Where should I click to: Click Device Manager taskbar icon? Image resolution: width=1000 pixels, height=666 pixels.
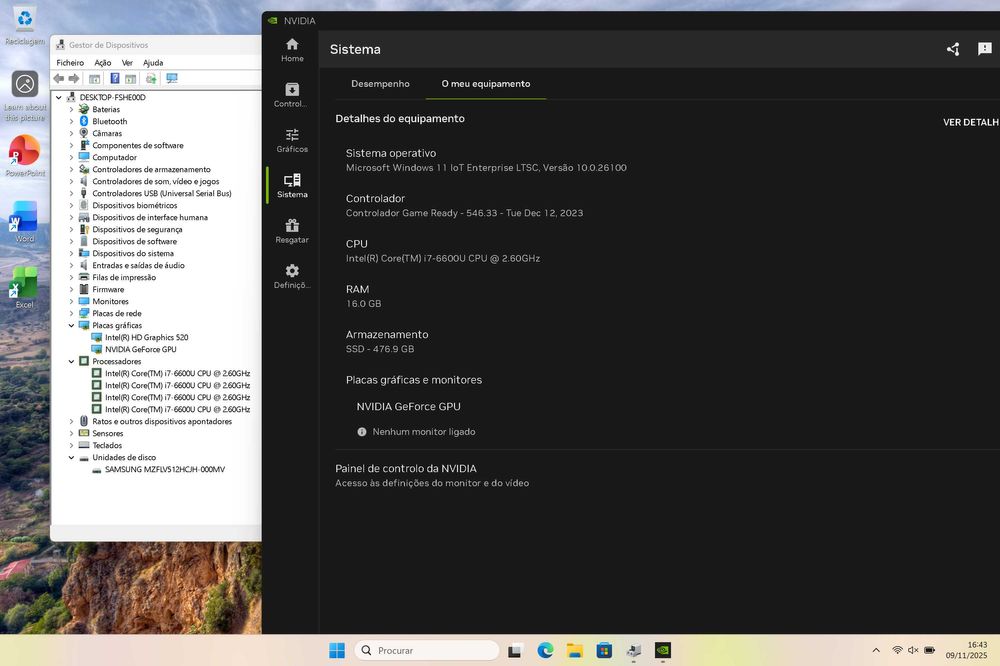coord(633,650)
